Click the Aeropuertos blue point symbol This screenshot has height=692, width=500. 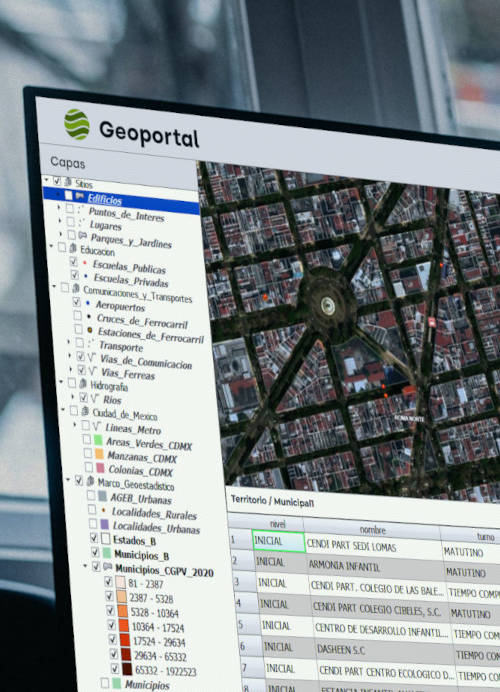[x=88, y=303]
